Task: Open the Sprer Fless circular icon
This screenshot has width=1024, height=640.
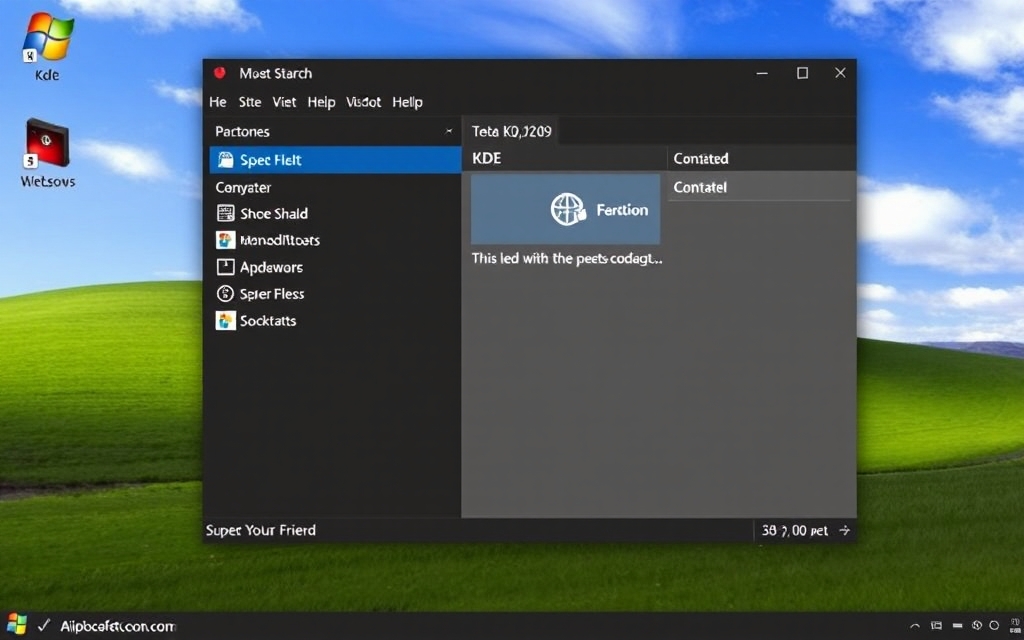Action: (x=225, y=294)
